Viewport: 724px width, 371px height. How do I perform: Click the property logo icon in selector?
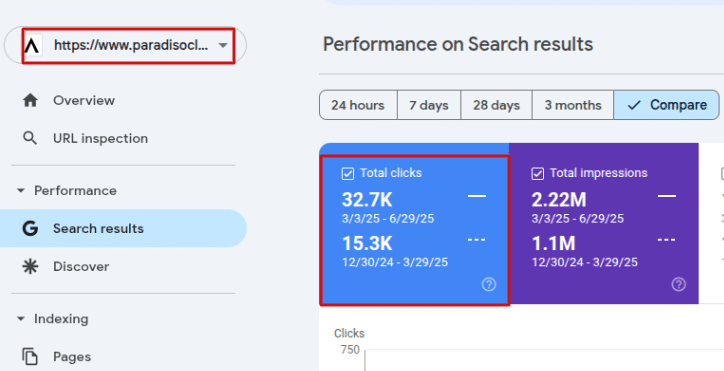[32, 45]
